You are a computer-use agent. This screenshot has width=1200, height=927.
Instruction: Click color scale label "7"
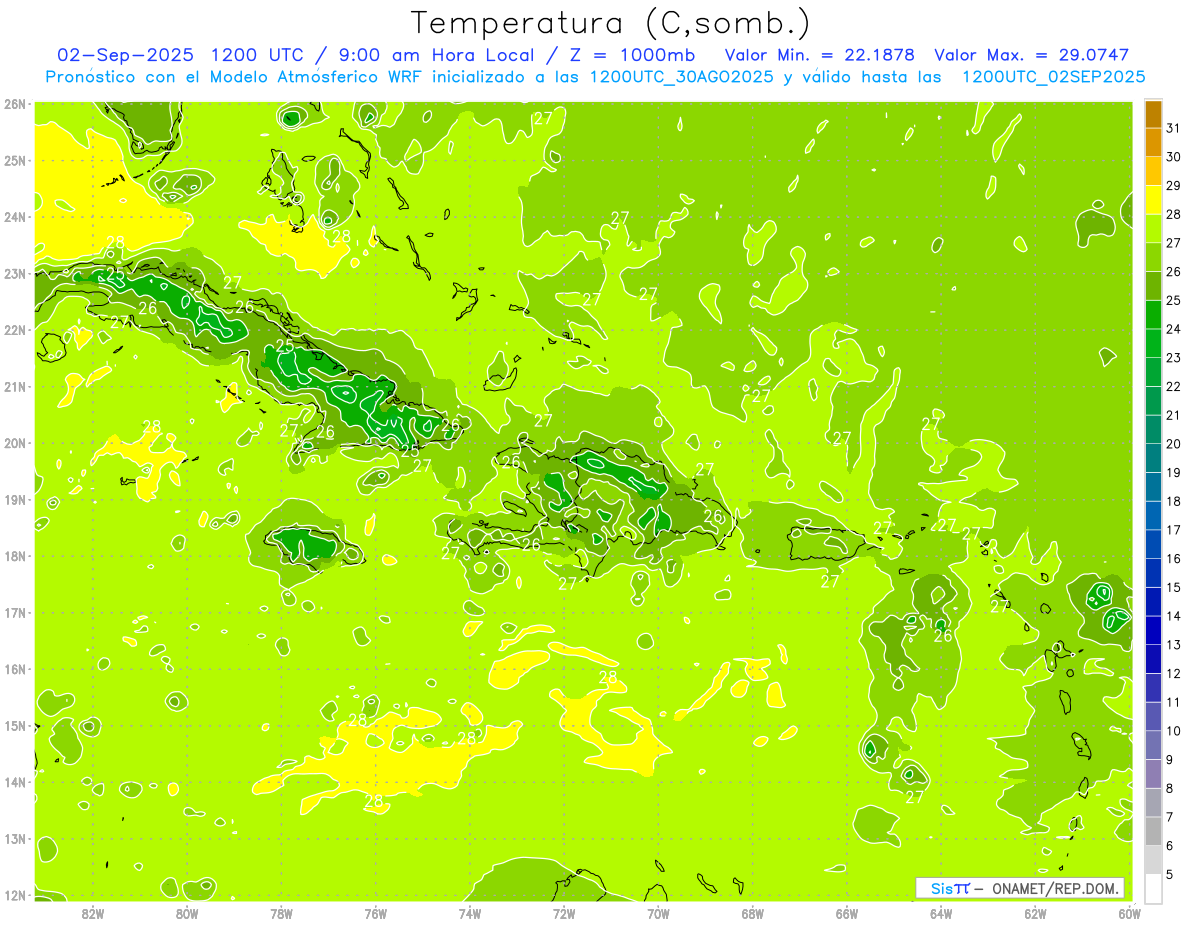pos(1170,817)
